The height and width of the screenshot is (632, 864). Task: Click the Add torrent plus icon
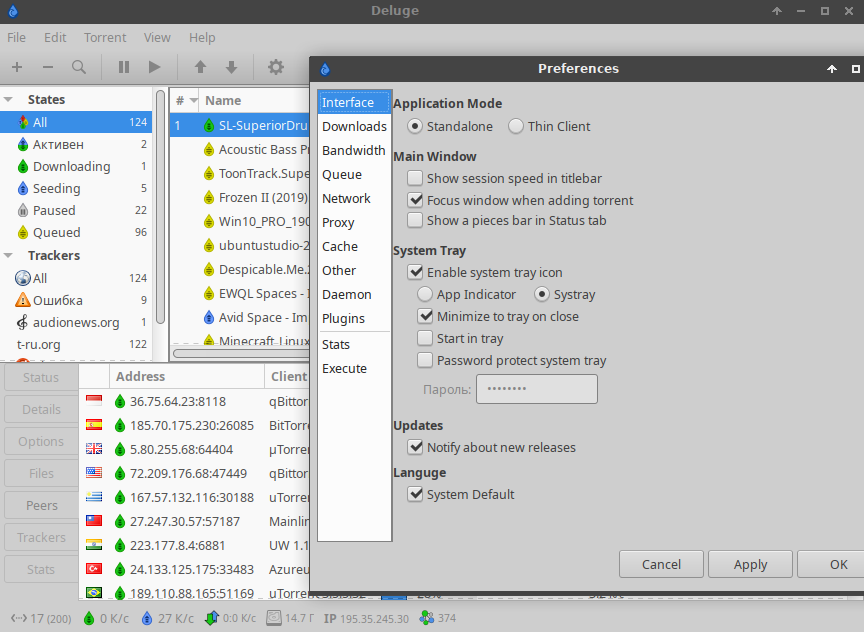(x=17, y=67)
